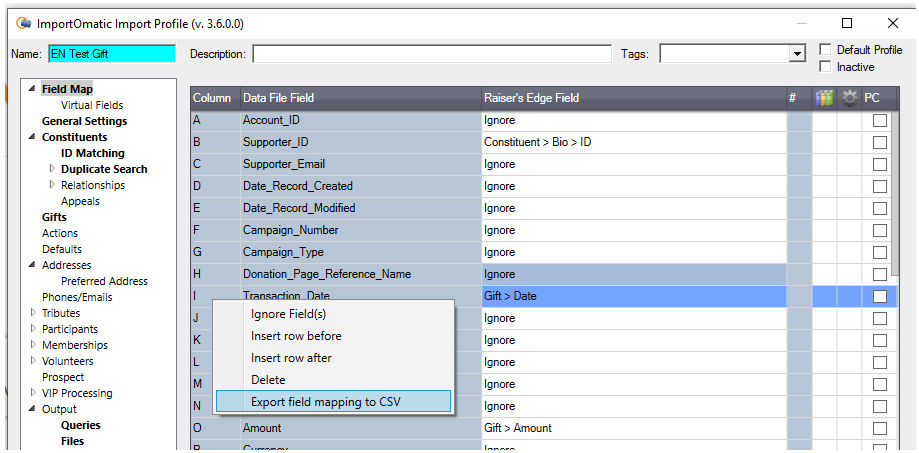Choose Delete from the context menu
This screenshot has width=919, height=453.
pos(333,380)
